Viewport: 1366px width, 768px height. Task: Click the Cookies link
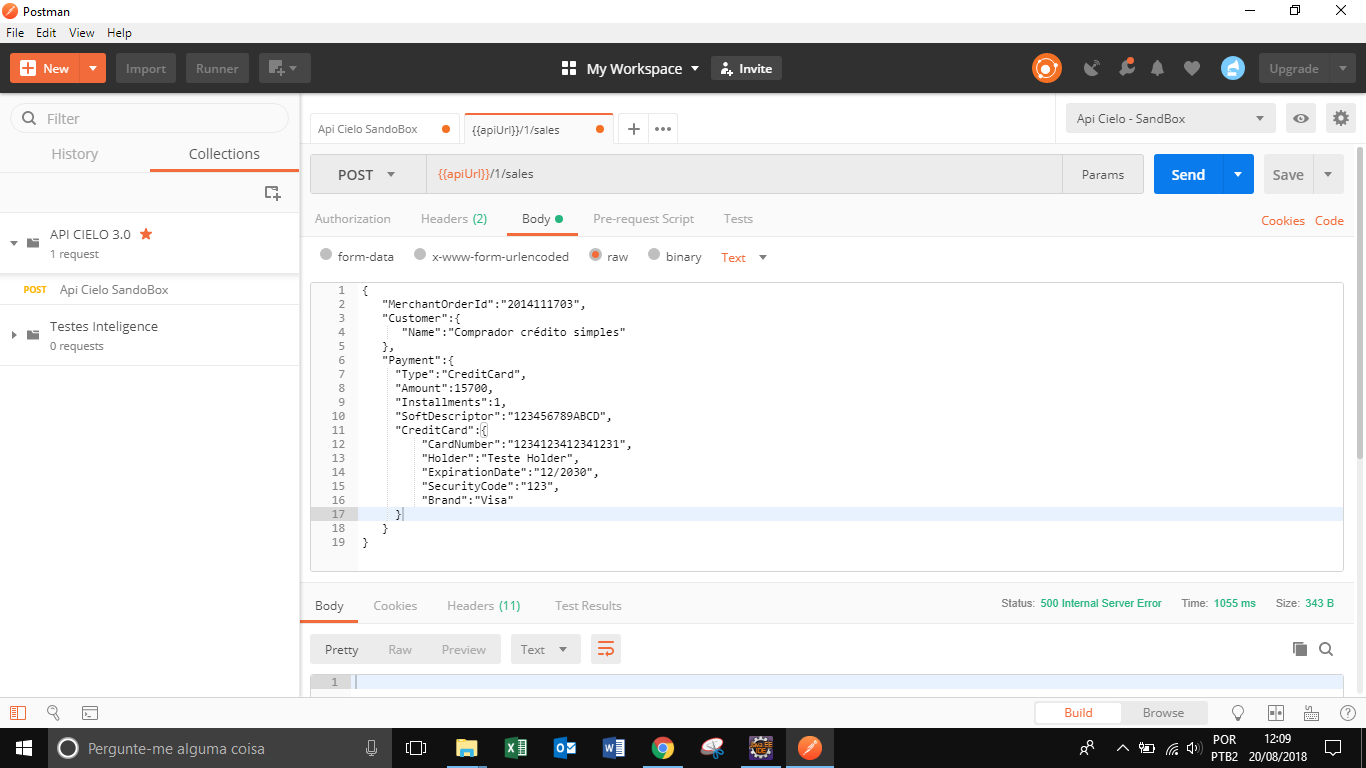click(x=1283, y=221)
